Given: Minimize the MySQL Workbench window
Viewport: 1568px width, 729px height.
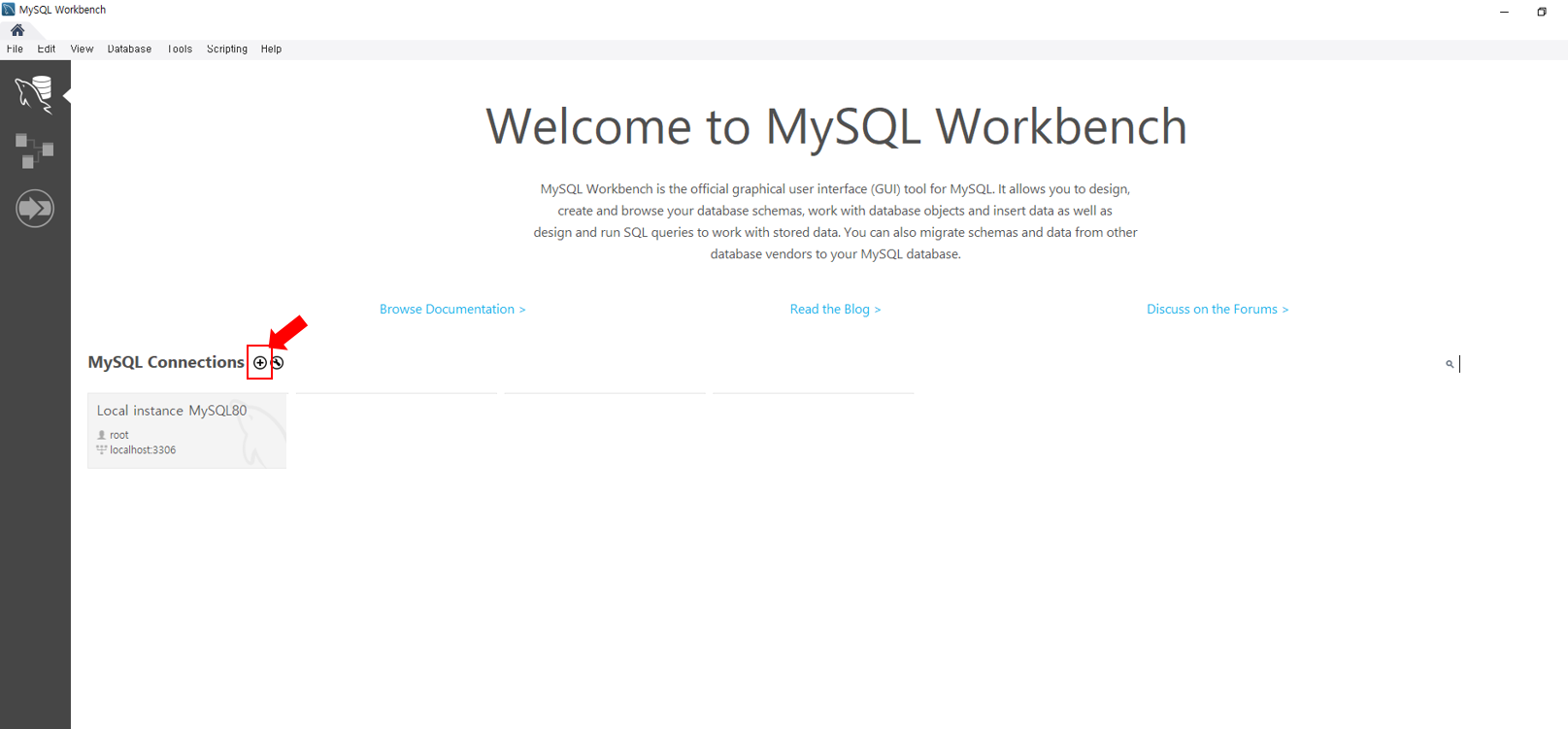Looking at the screenshot, I should click(1504, 12).
